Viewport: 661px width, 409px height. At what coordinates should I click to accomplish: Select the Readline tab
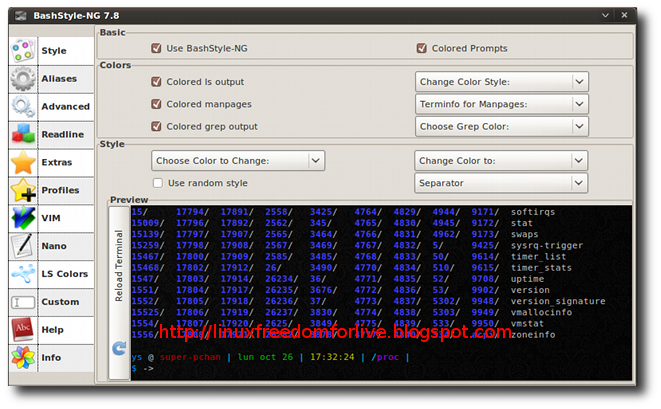(x=51, y=134)
